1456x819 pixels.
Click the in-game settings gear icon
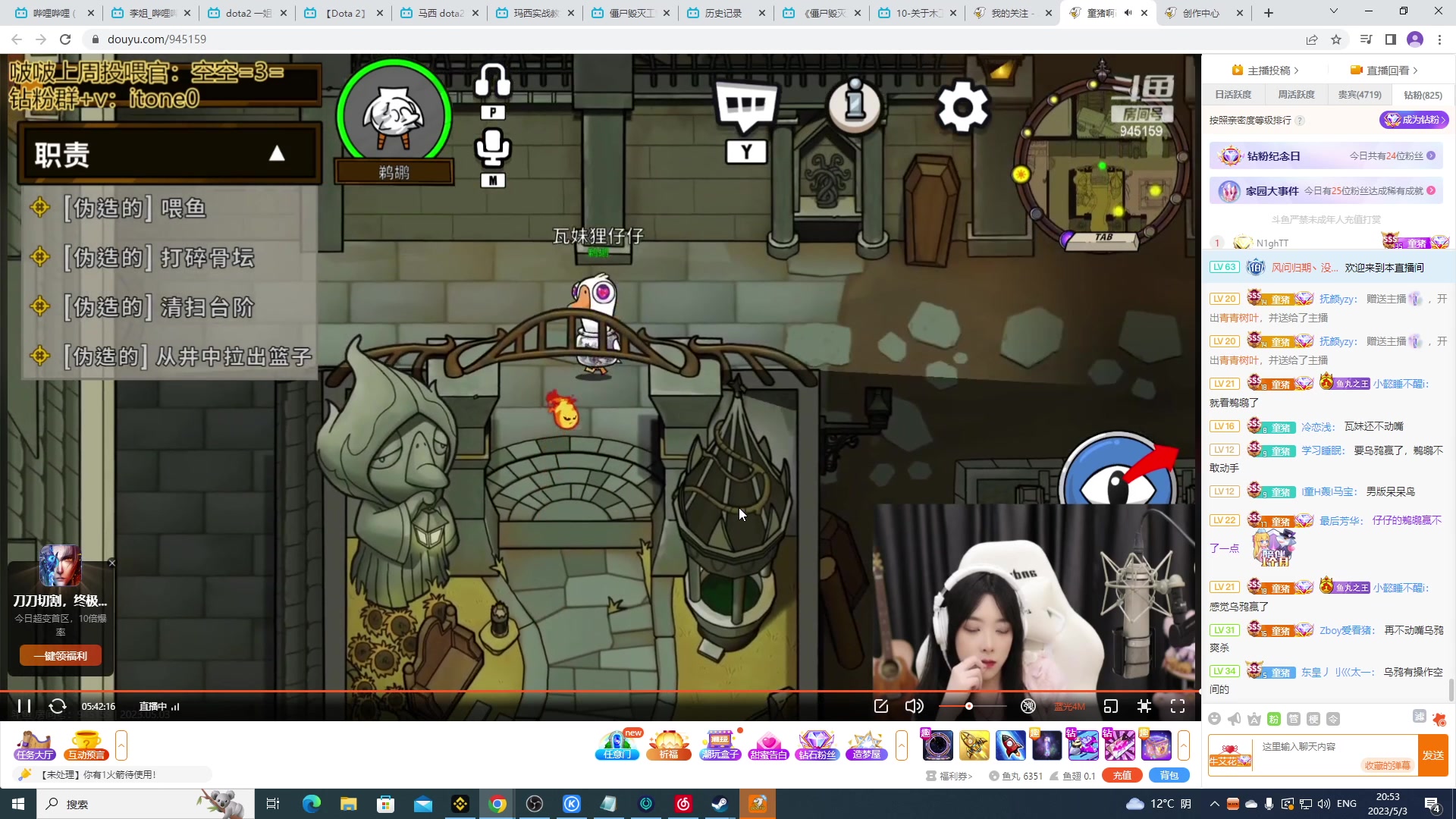coord(963,107)
